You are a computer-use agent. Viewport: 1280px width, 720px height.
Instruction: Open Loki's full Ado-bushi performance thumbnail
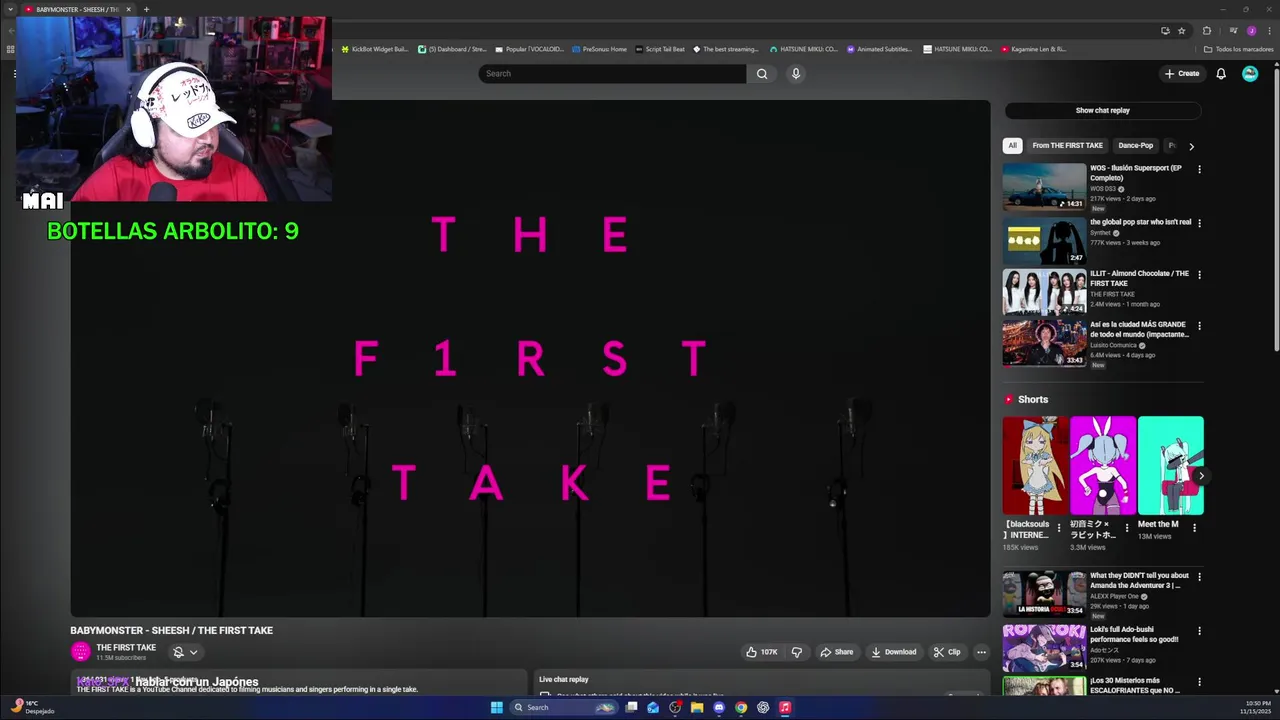pos(1044,648)
